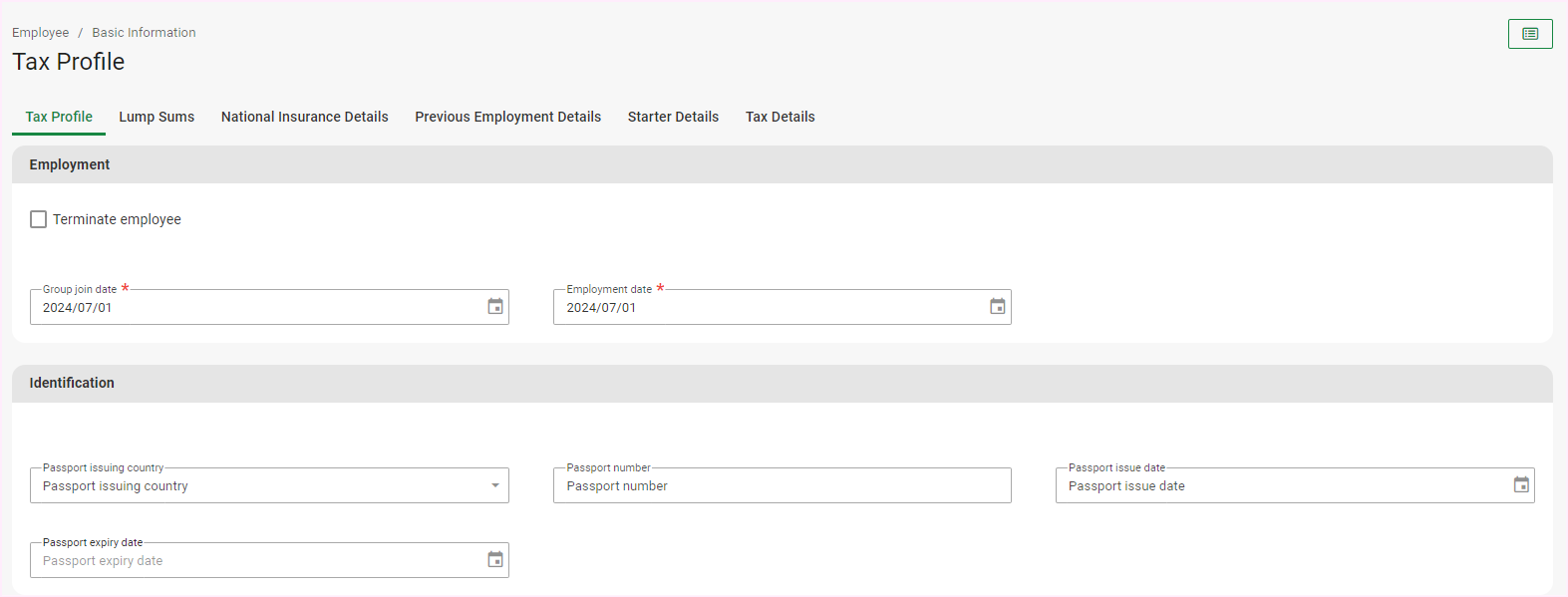Select the Tax Profile tab
This screenshot has height=597, width=1568.
(x=59, y=117)
